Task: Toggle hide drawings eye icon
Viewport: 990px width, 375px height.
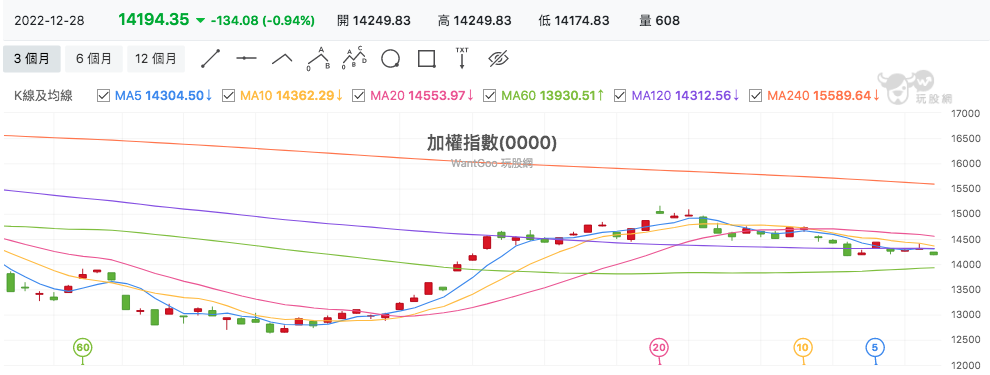Action: tap(498, 59)
